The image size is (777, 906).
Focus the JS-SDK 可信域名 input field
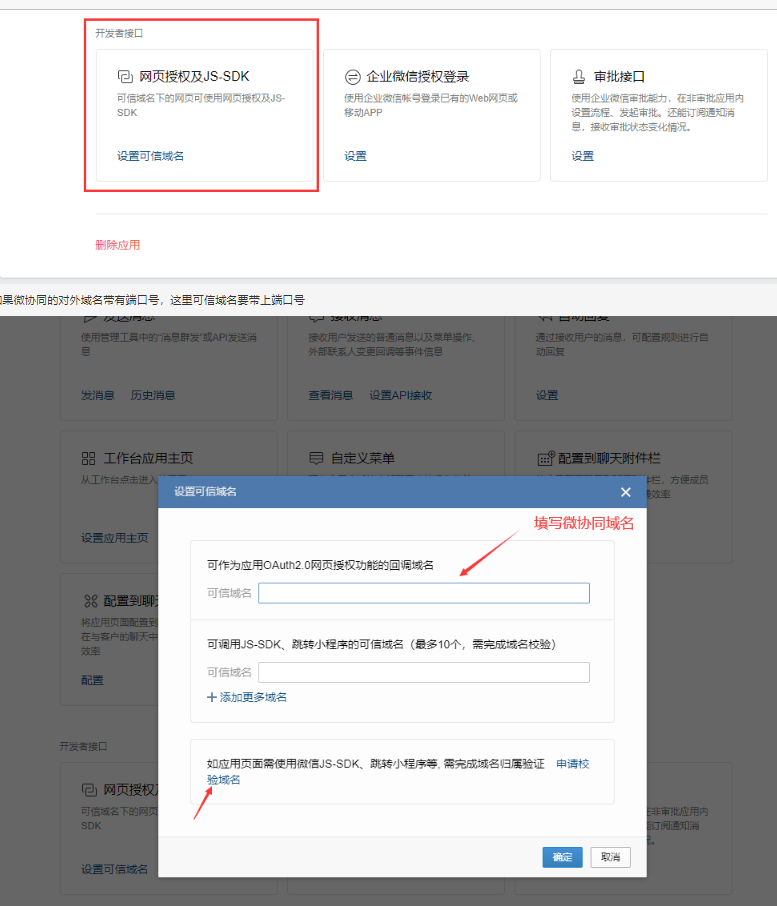pos(423,672)
